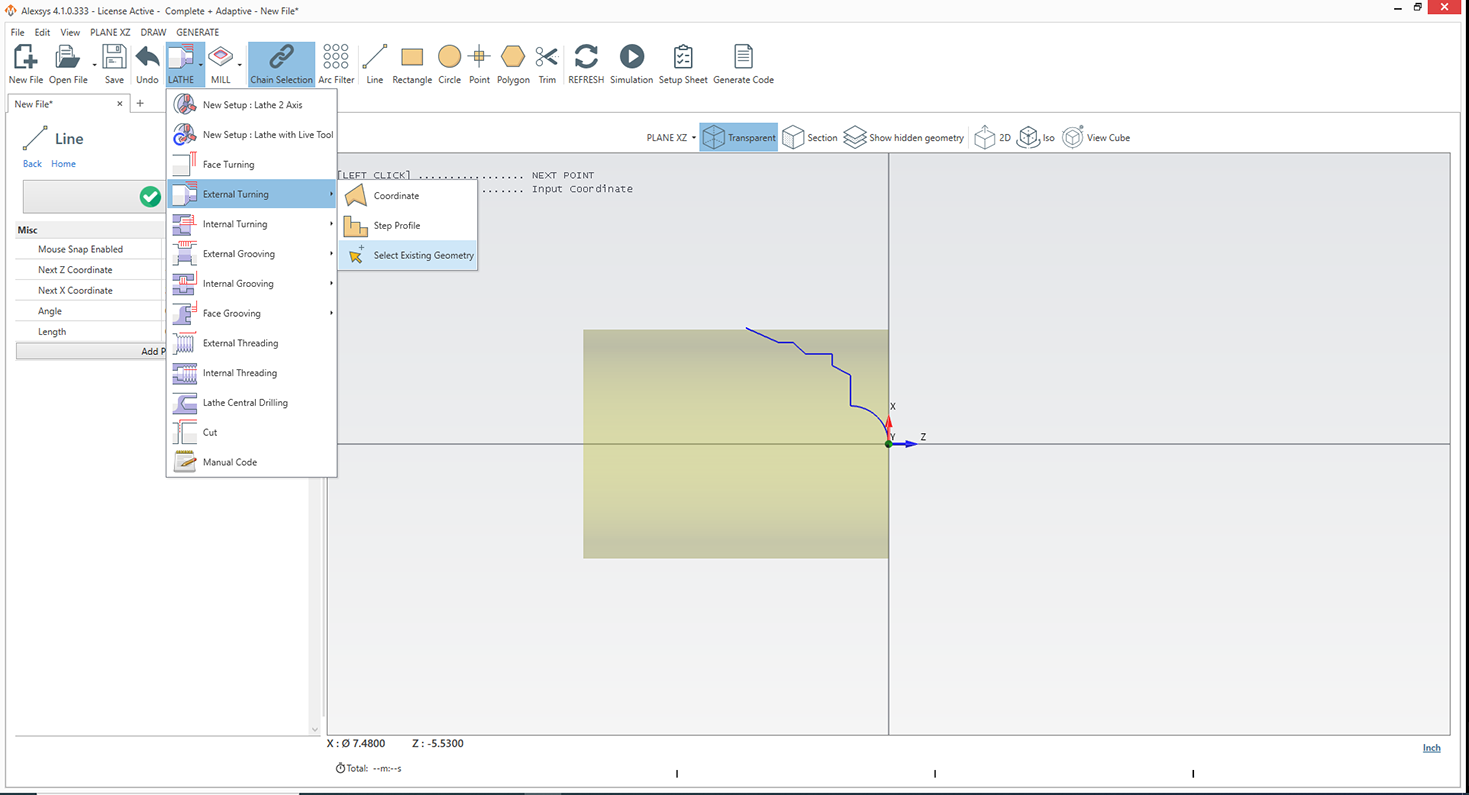Open the PLANE XZ view dropdown

(671, 138)
